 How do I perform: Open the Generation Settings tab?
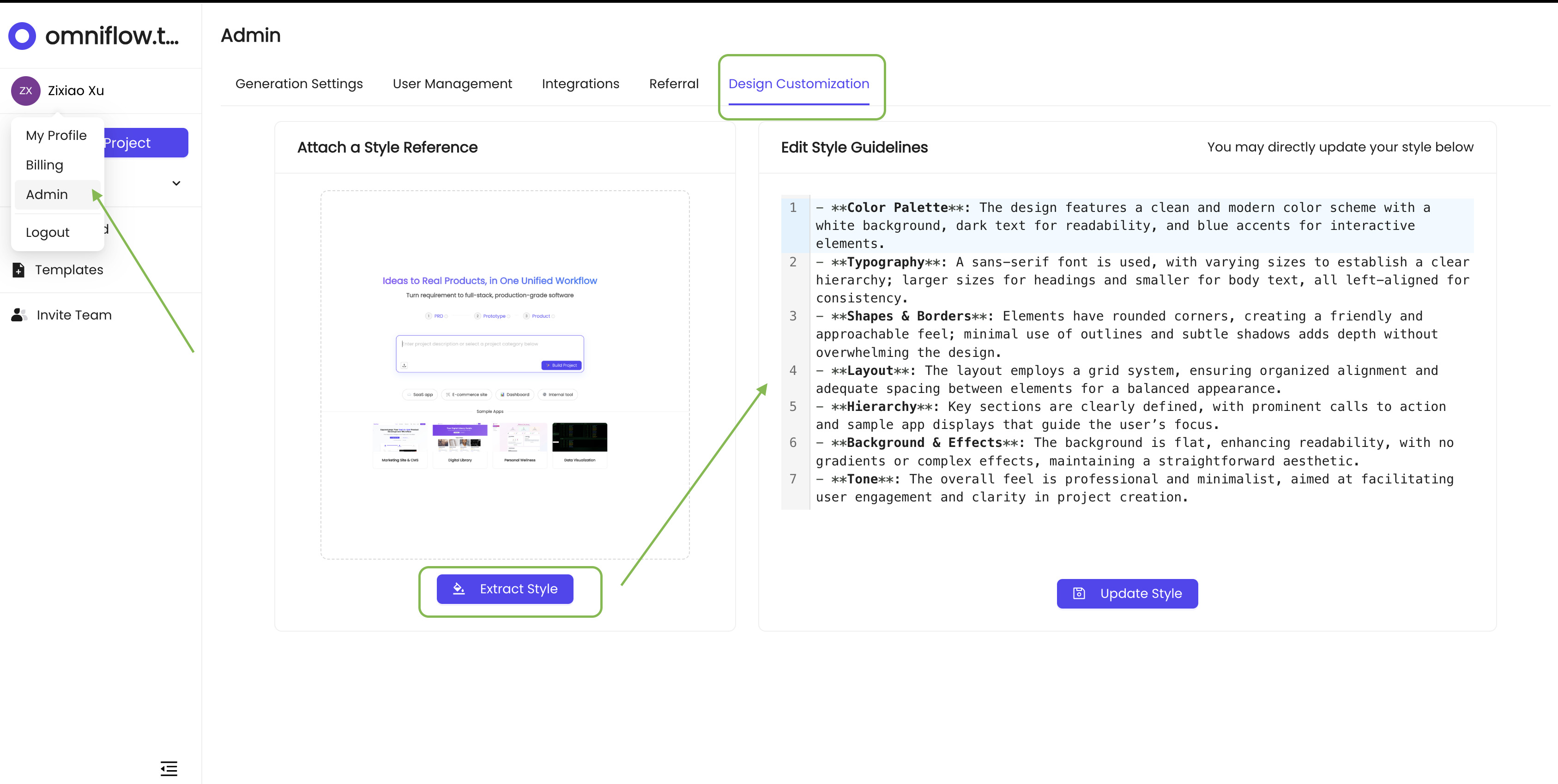[x=299, y=84]
